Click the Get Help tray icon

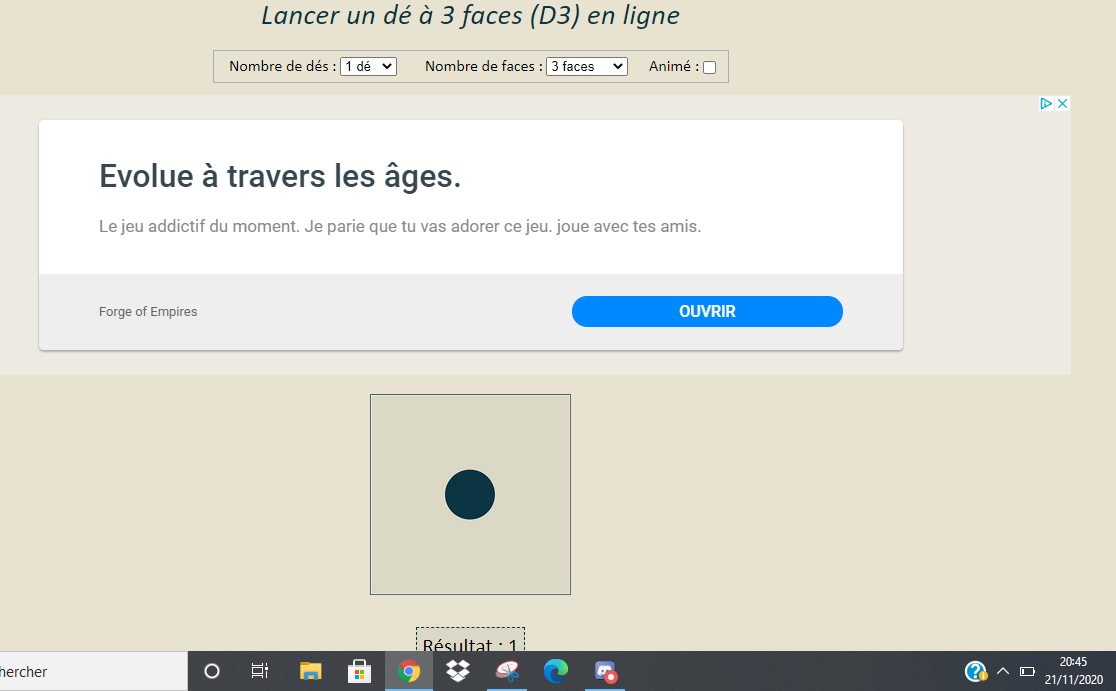click(976, 671)
